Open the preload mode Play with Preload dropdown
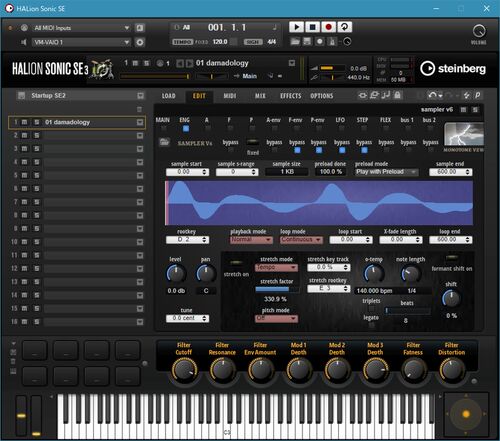The height and width of the screenshot is (441, 500). pyautogui.click(x=386, y=172)
